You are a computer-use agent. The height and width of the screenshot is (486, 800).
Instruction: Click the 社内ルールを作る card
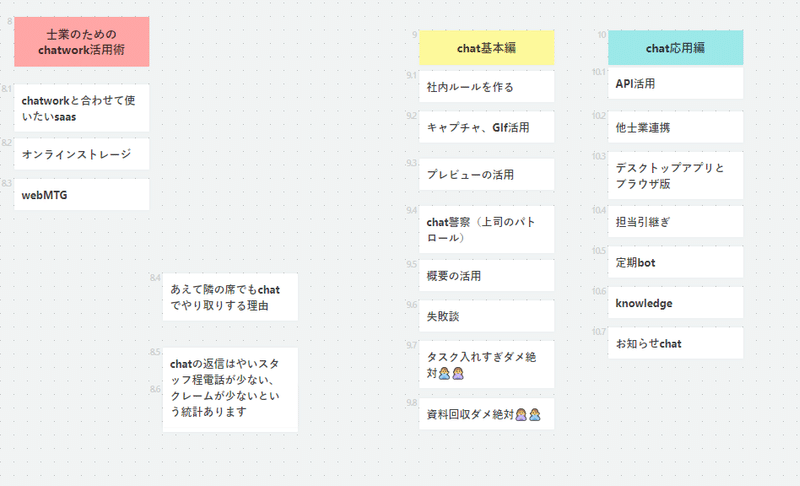[487, 87]
